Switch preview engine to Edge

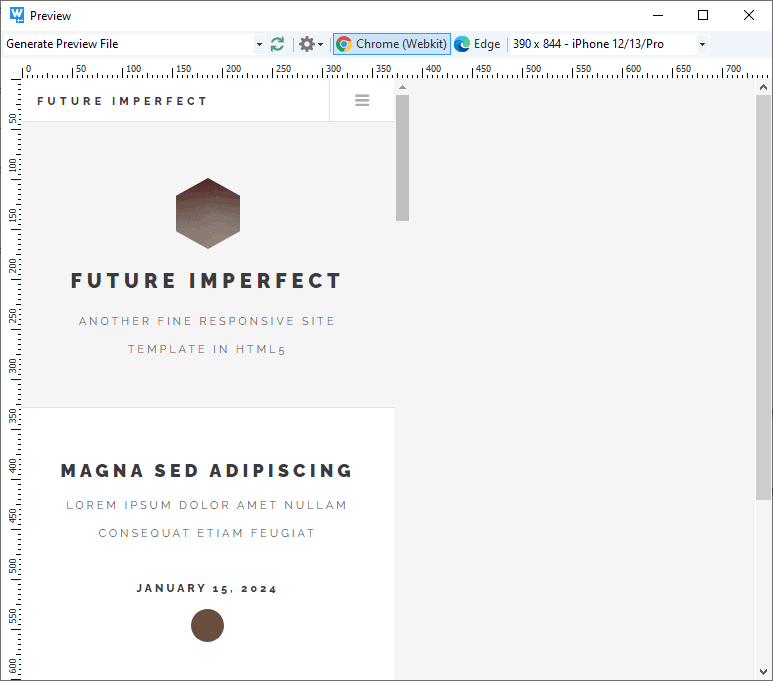pos(478,44)
